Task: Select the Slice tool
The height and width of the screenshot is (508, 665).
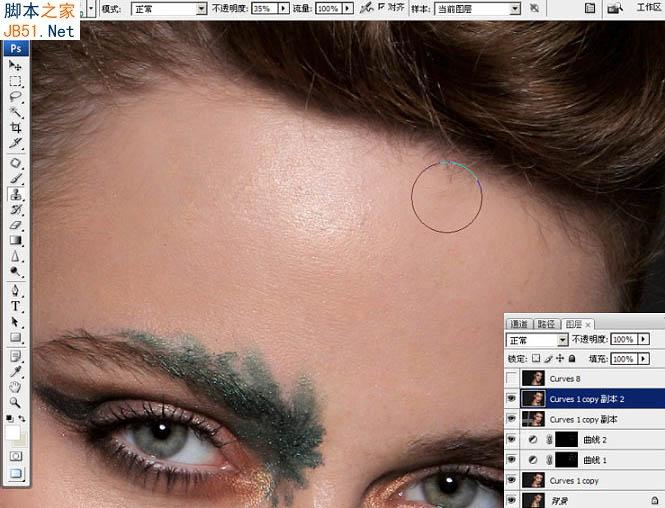Action: coord(16,143)
